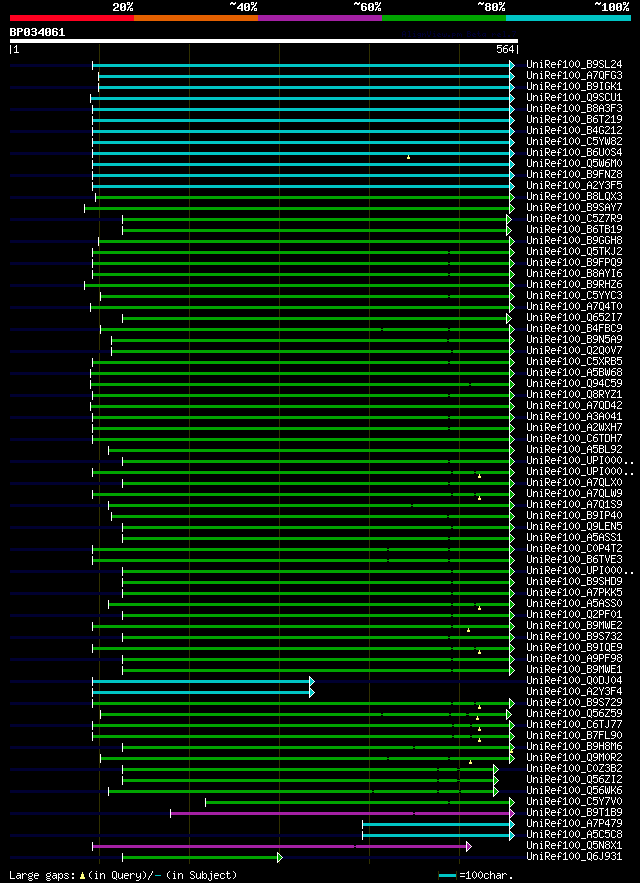Viewport: 640px width, 883px height.
Task: Click the purple alignment bar for Q5N8X1
Action: click(282, 846)
